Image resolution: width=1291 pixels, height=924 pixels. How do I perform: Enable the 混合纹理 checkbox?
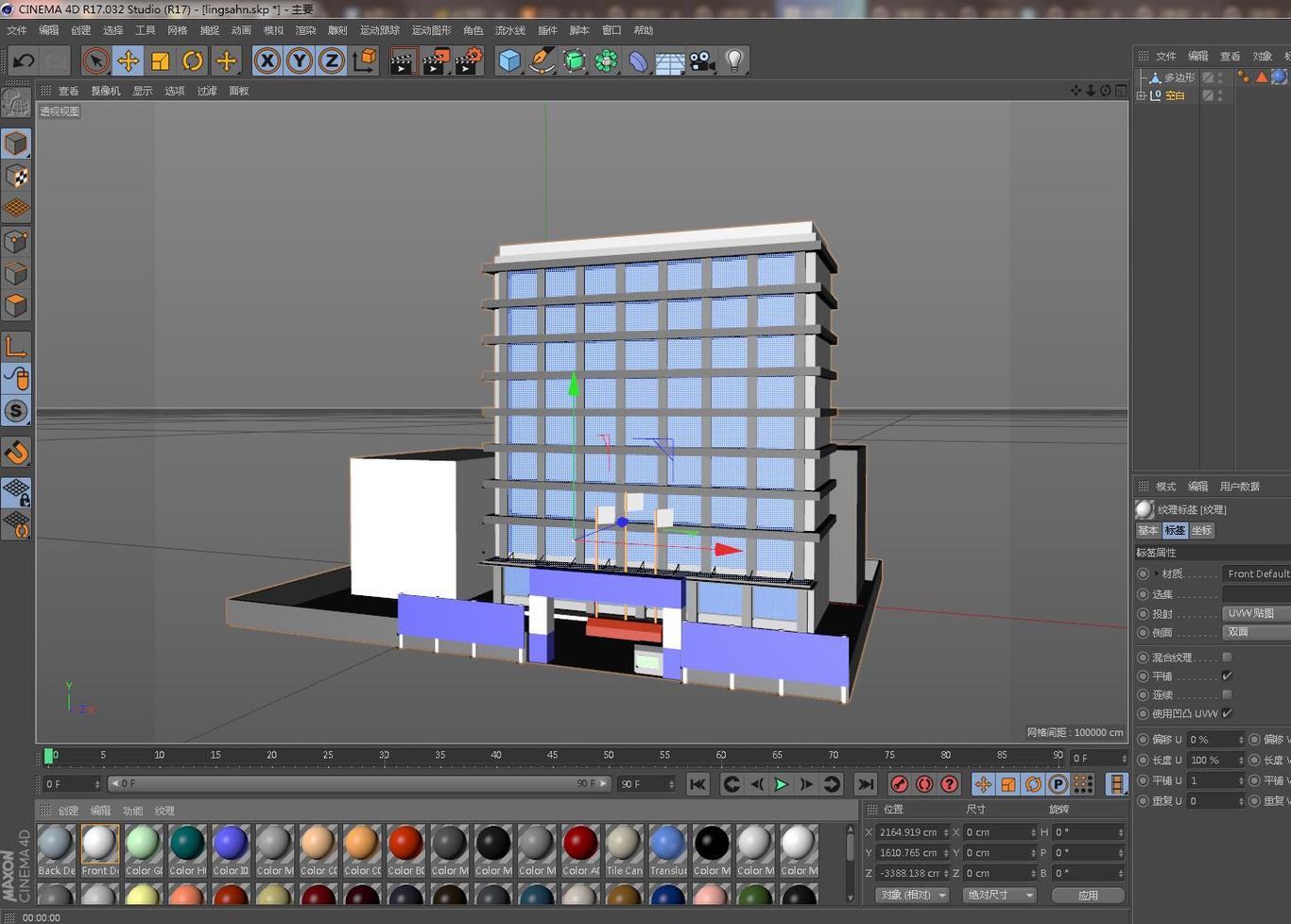[x=1227, y=657]
